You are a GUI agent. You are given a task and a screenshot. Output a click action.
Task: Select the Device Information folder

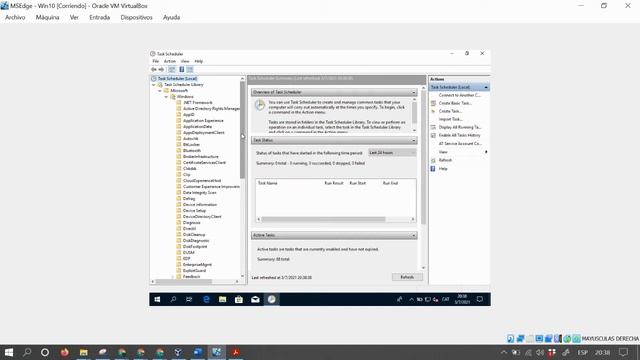200,204
